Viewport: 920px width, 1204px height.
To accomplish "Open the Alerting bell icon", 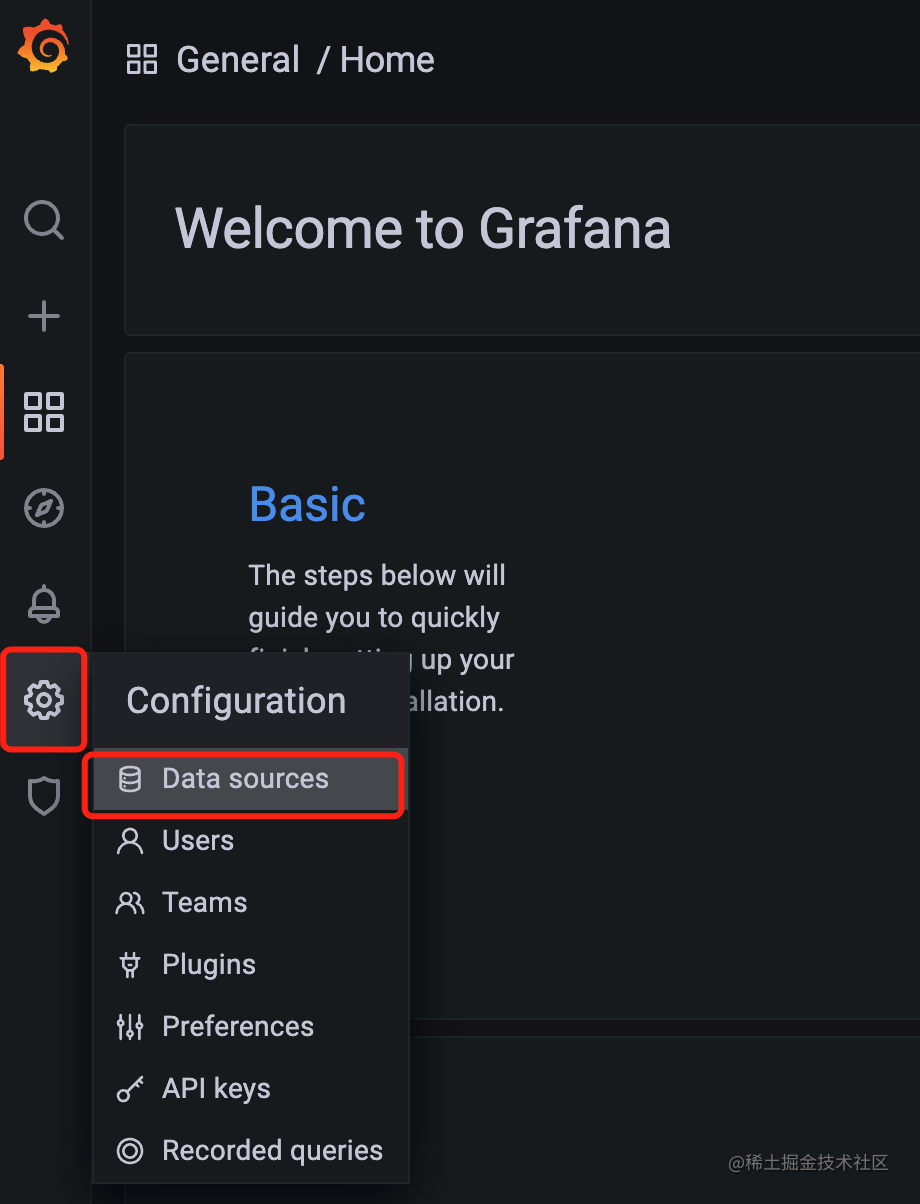I will coord(44,604).
